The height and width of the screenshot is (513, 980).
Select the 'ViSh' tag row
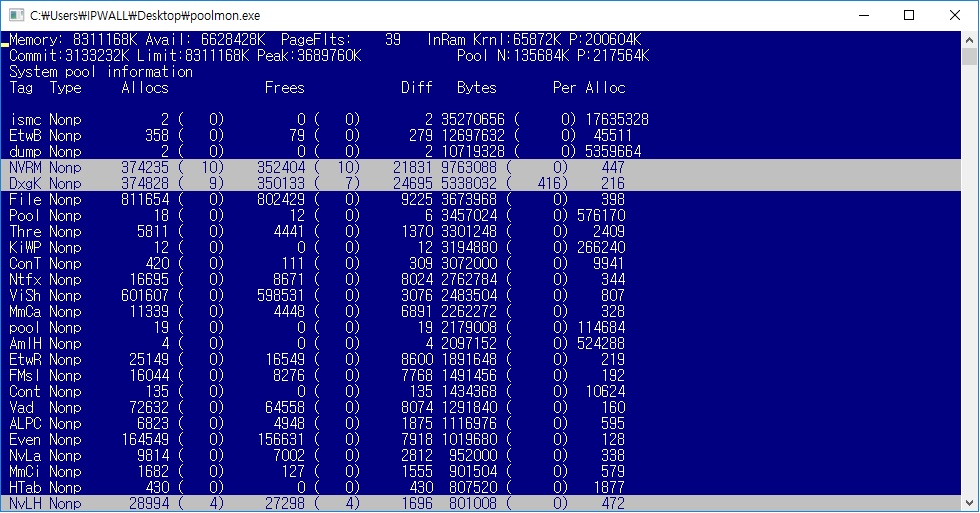(x=481, y=296)
